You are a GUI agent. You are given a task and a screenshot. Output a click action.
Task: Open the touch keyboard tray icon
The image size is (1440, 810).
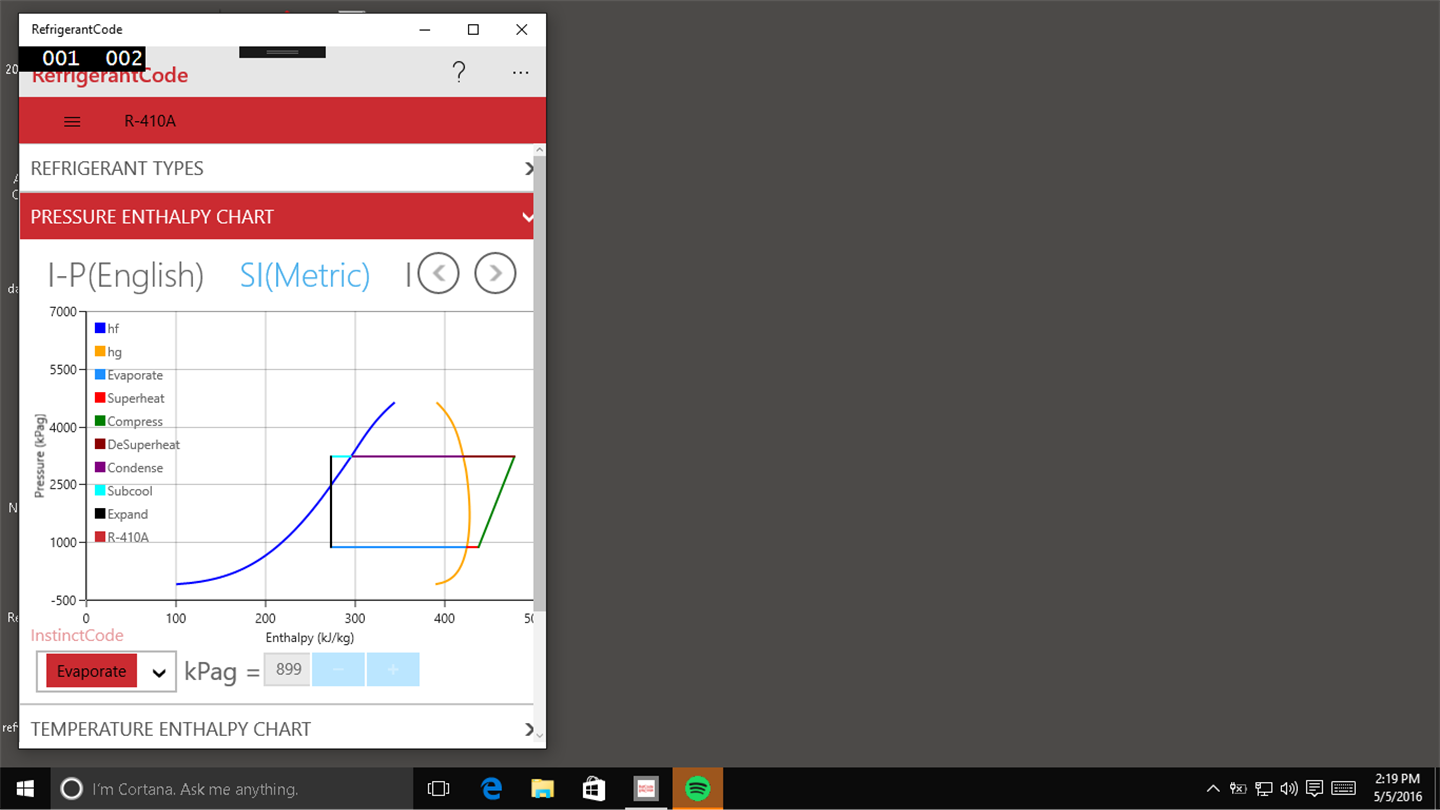(1343, 789)
